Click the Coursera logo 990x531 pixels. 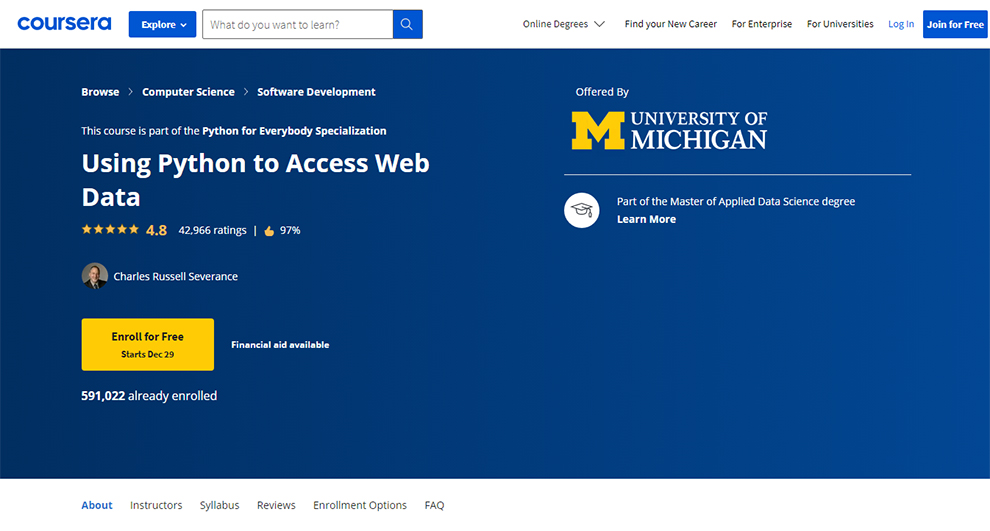click(x=64, y=24)
